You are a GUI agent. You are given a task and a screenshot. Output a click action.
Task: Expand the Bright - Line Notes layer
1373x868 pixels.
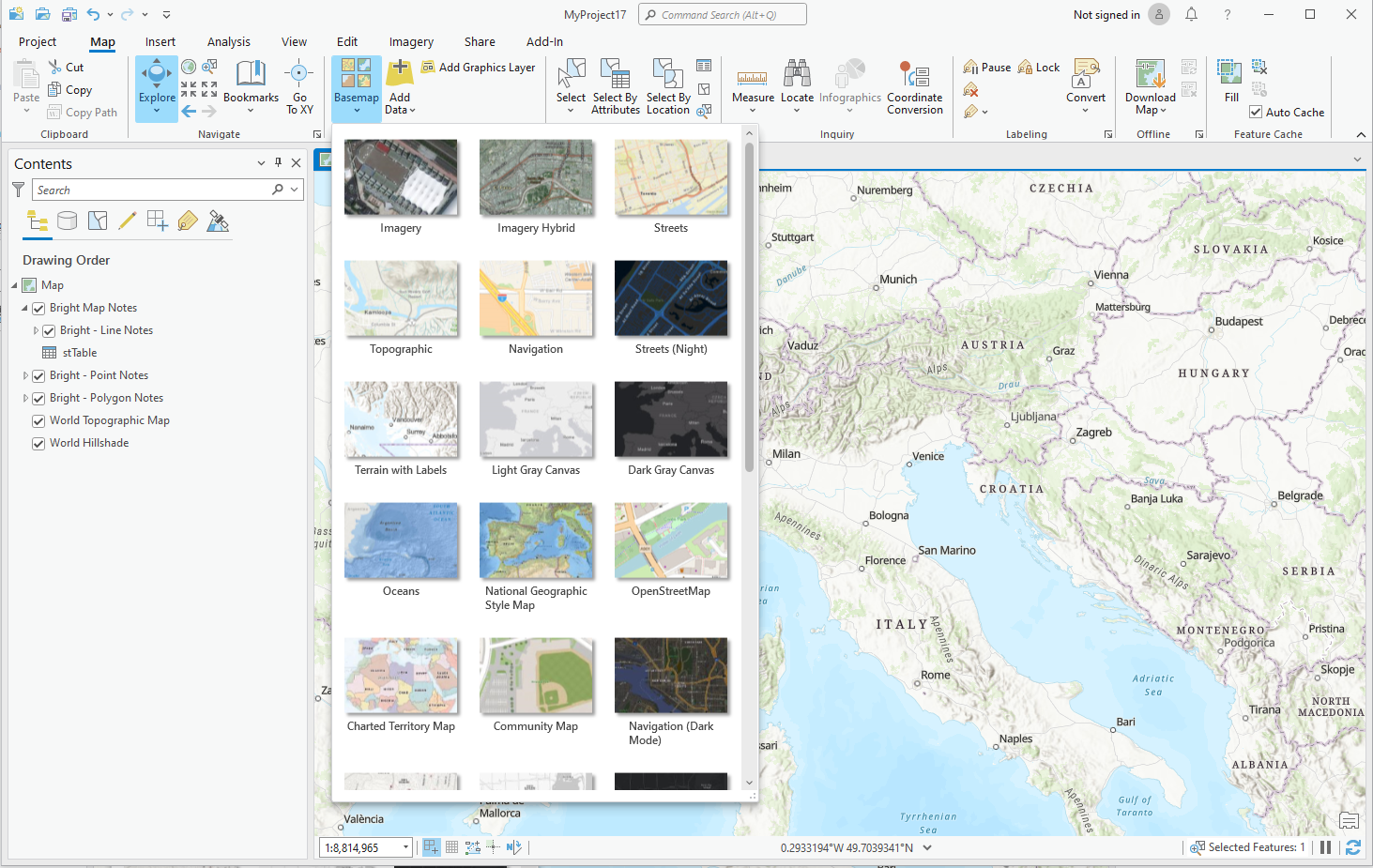35,329
